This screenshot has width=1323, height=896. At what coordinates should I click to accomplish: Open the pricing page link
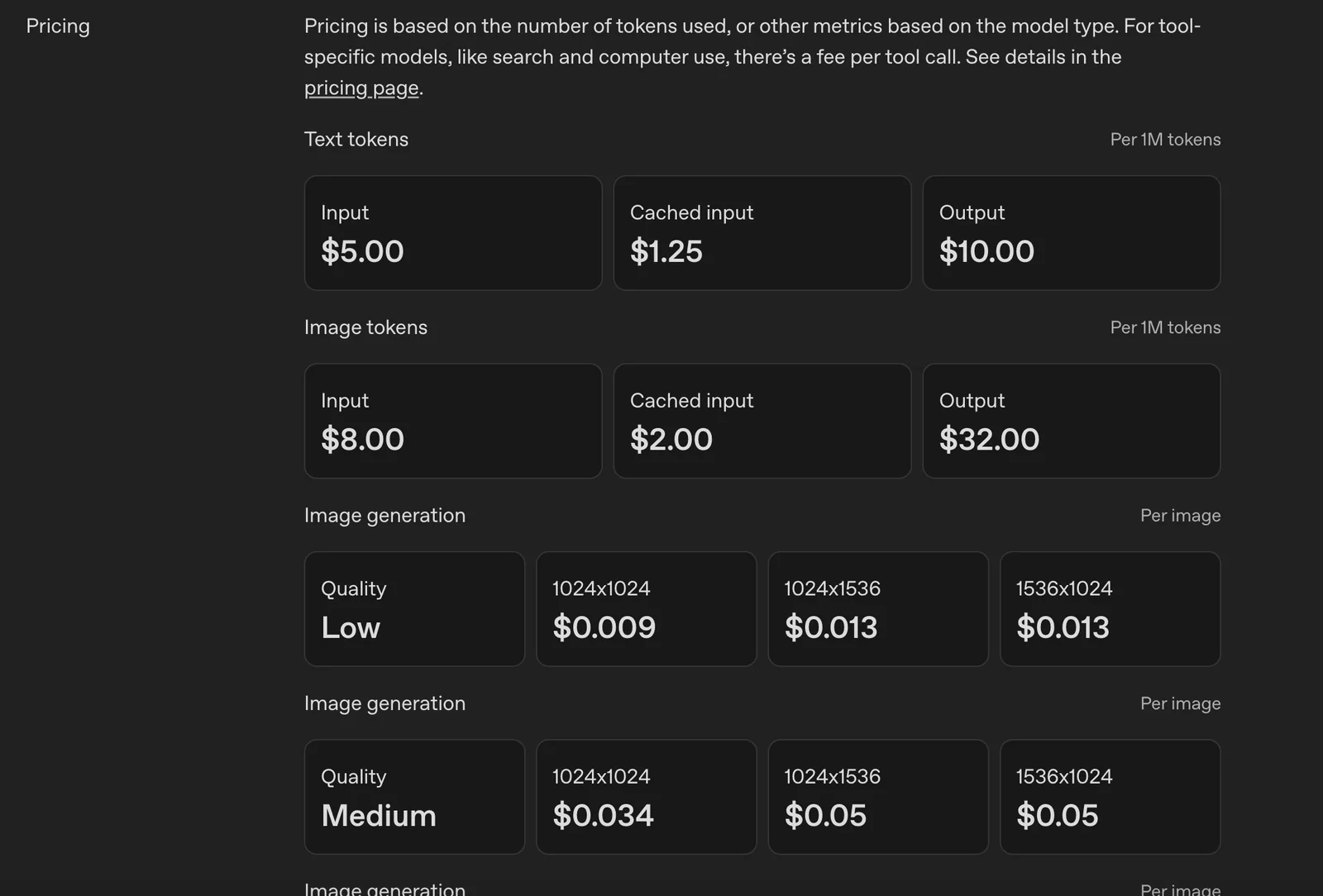361,88
